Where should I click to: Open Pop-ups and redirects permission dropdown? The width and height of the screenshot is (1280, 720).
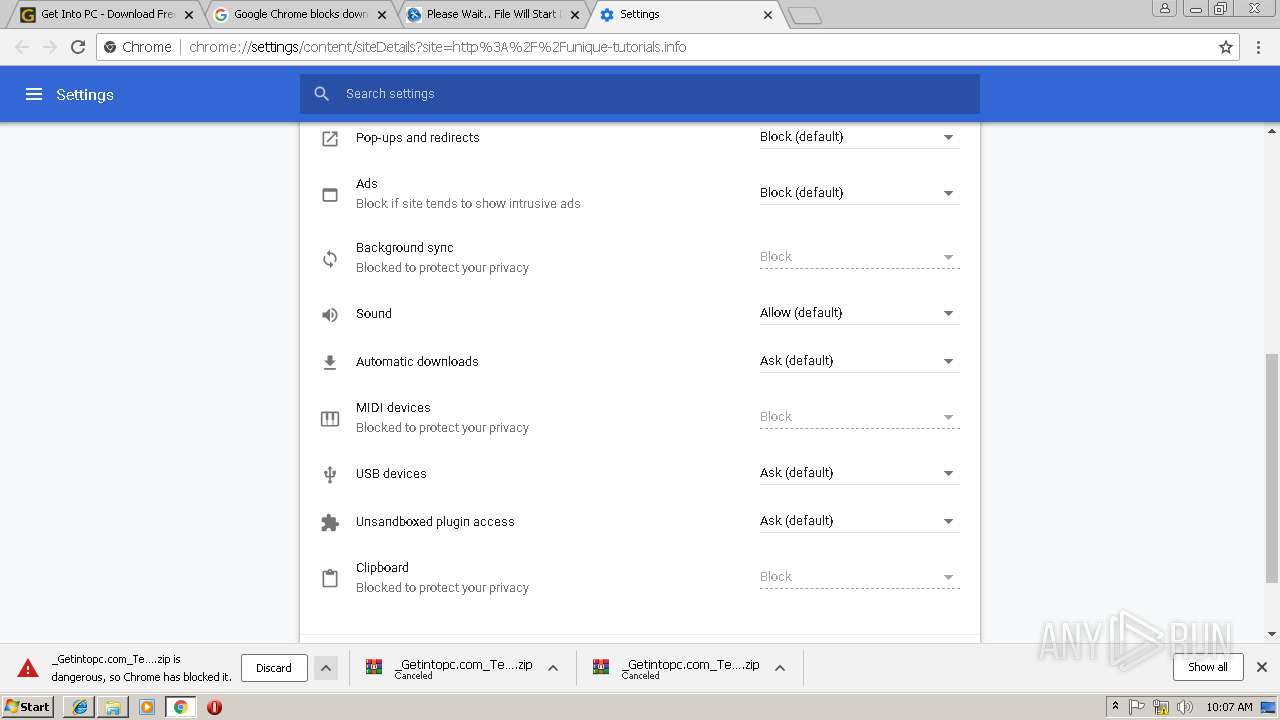click(859, 137)
